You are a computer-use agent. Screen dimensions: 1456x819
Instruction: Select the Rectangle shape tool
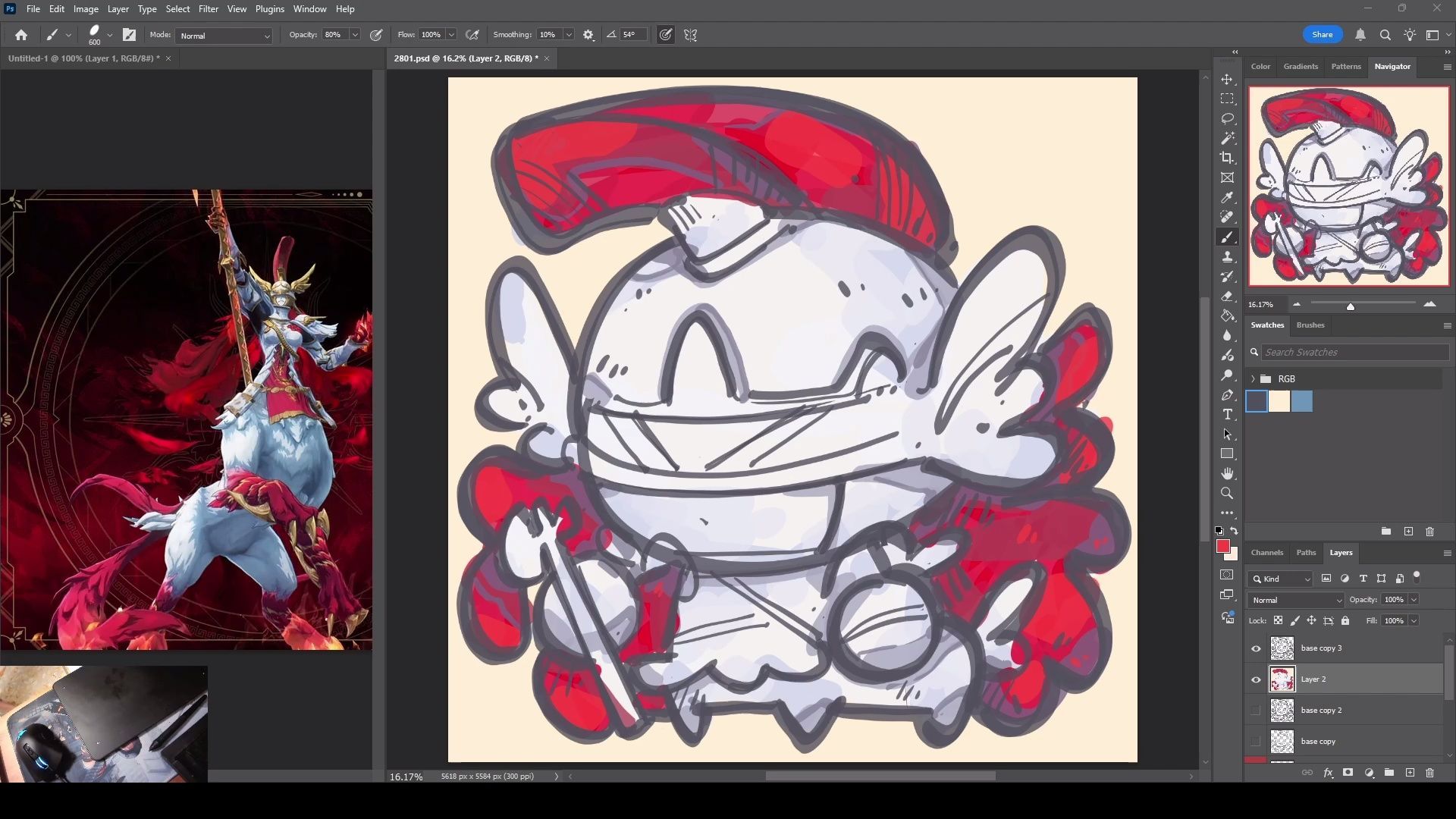[x=1227, y=454]
